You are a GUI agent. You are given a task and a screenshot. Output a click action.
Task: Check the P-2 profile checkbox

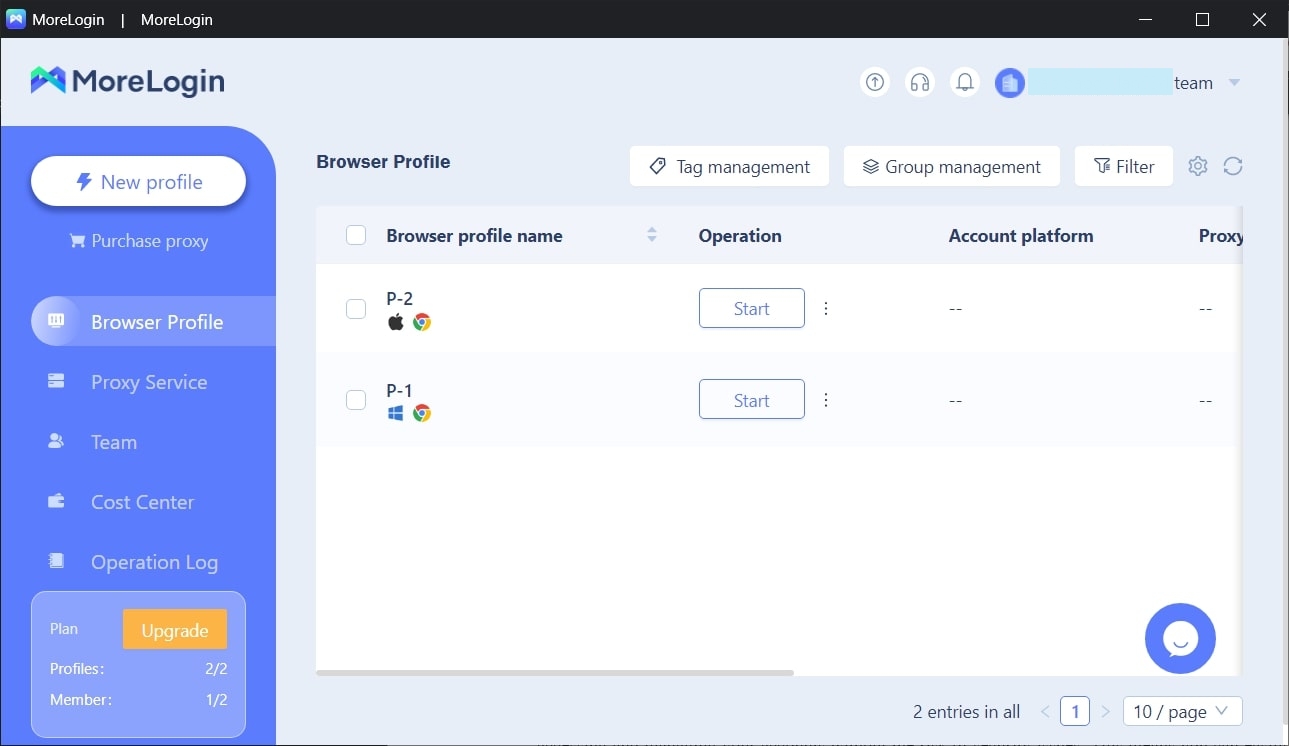pos(356,309)
